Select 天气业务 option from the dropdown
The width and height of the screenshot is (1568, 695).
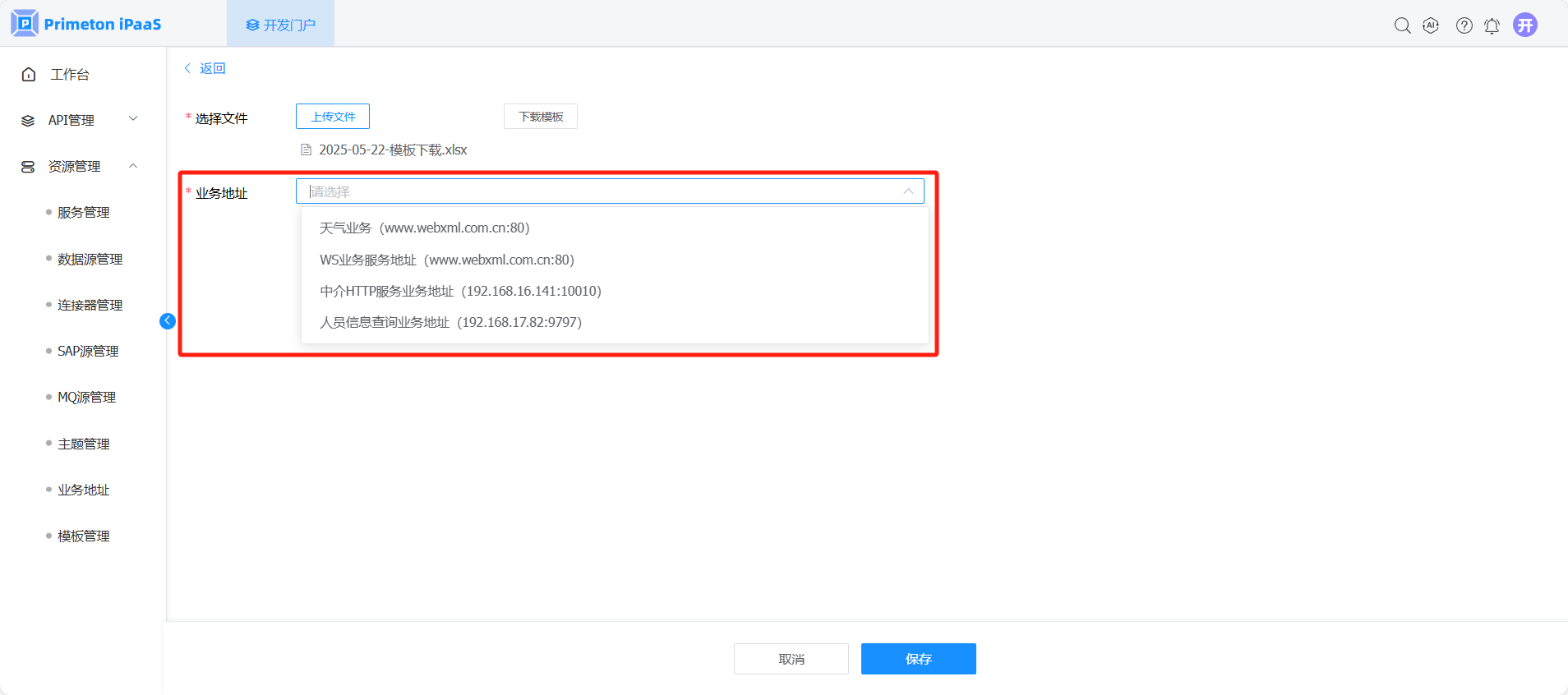424,228
